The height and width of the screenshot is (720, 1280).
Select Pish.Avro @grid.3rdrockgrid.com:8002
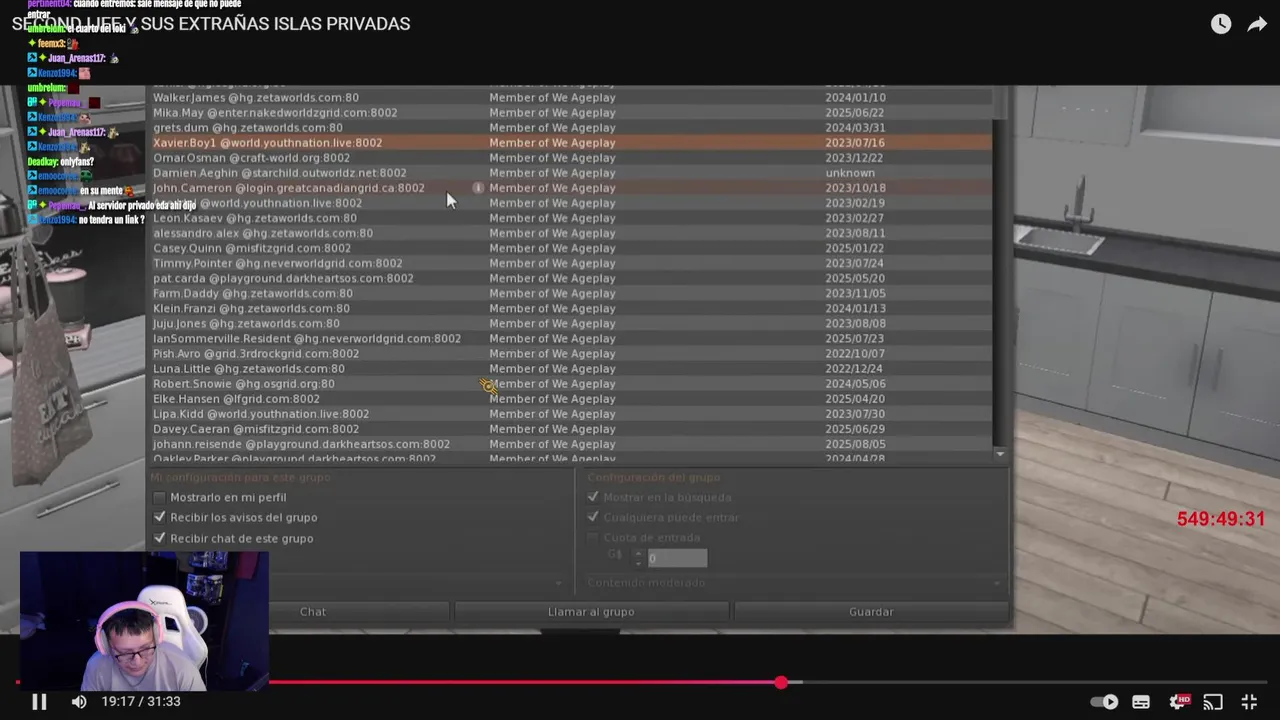click(x=571, y=354)
